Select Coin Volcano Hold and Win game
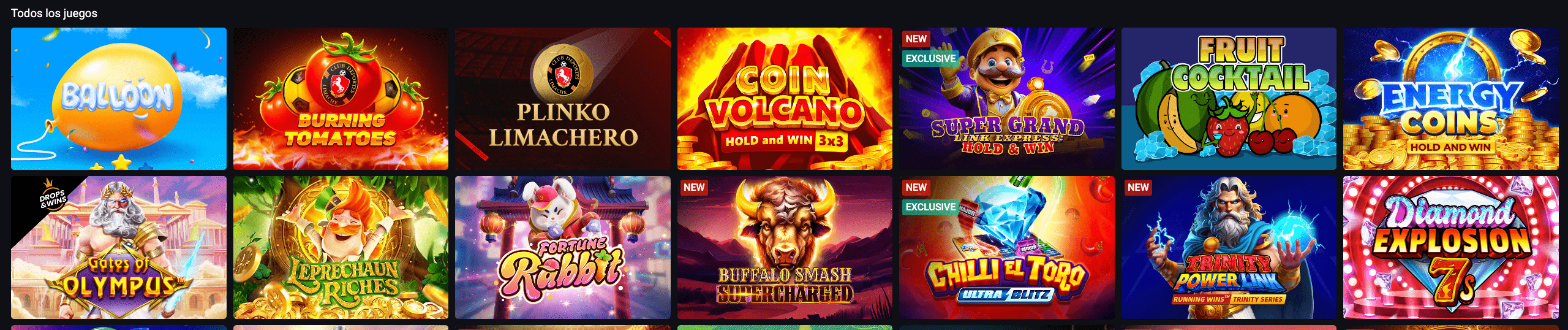This screenshot has width=1568, height=330. pos(785,99)
